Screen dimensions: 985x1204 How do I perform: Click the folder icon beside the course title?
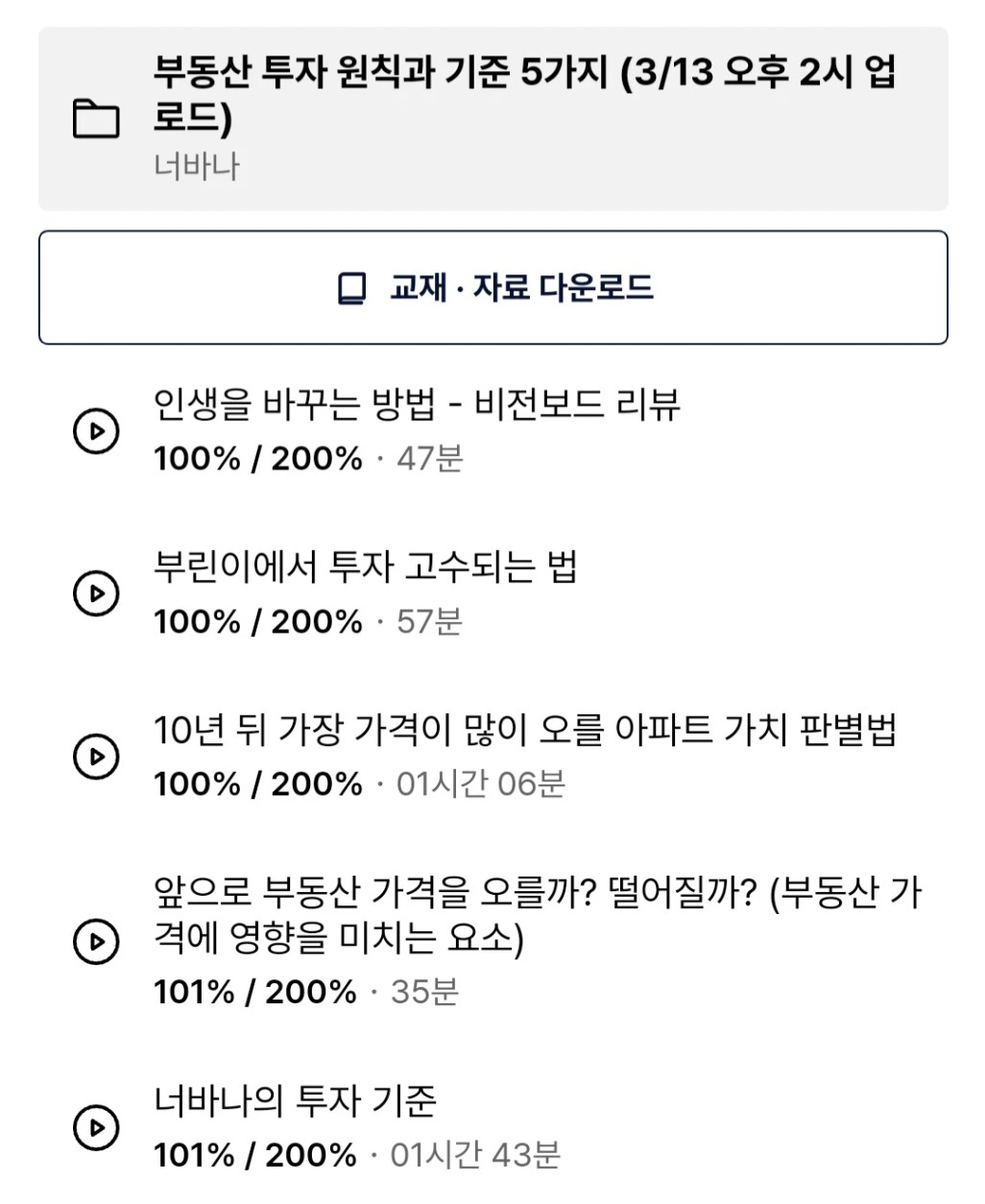coord(96,119)
